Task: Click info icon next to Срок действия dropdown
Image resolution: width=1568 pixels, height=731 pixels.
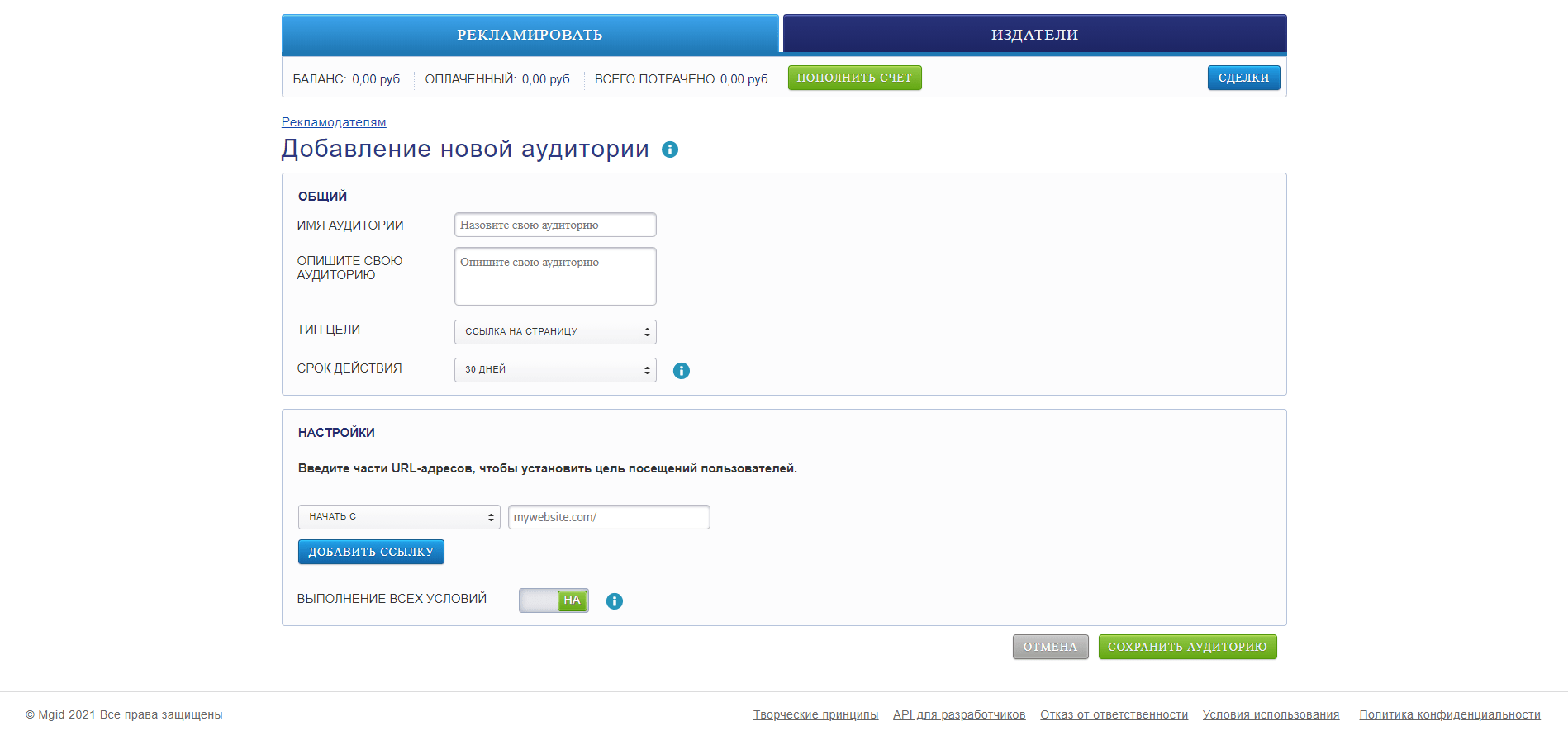Action: [681, 371]
